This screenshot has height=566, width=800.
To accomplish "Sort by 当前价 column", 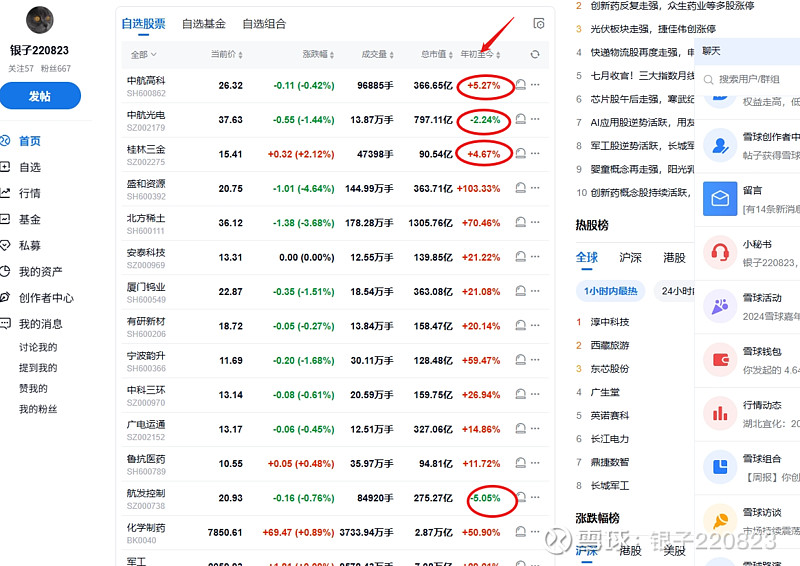I will (x=227, y=54).
